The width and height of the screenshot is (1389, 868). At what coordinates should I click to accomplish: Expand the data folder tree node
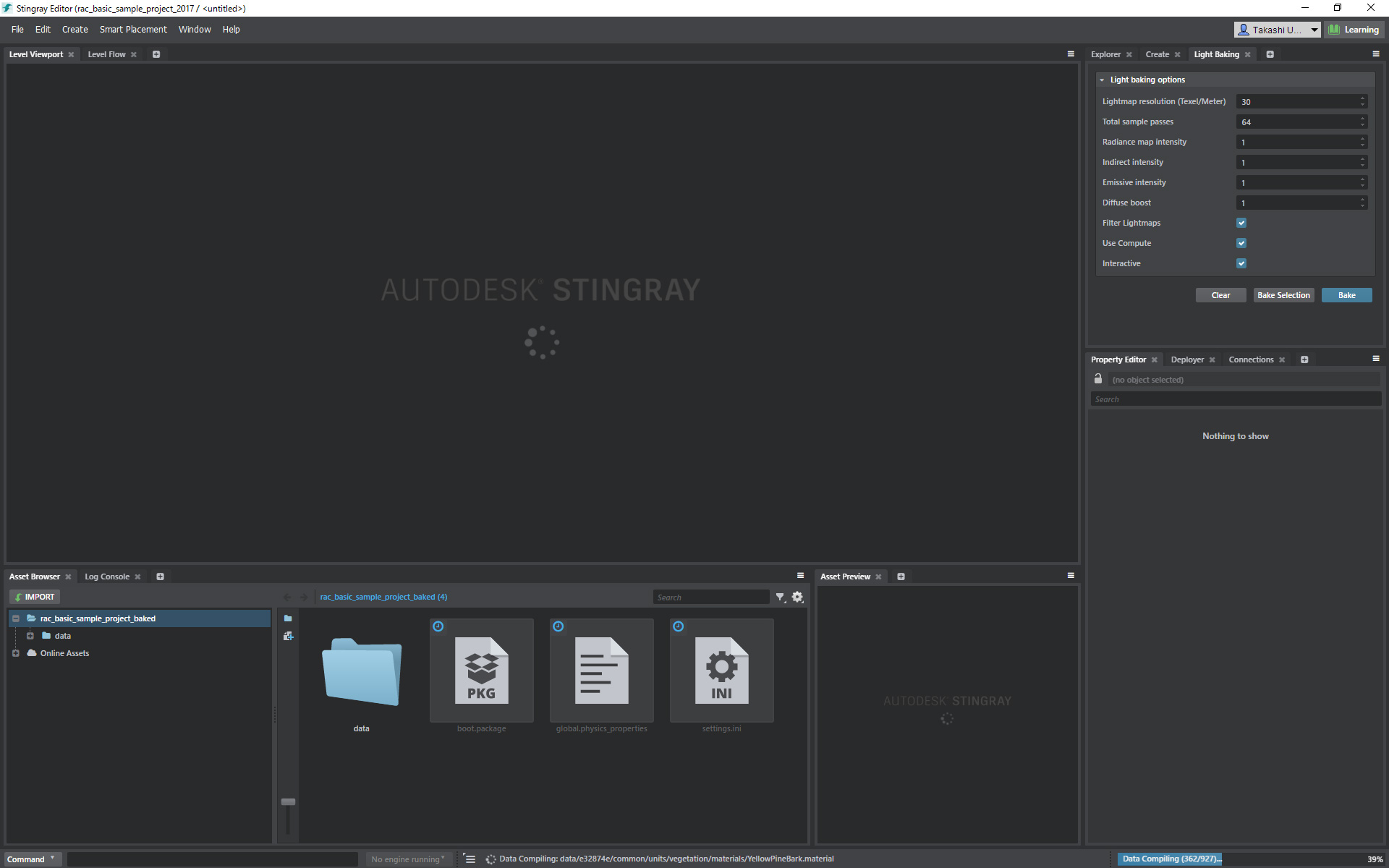tap(30, 636)
